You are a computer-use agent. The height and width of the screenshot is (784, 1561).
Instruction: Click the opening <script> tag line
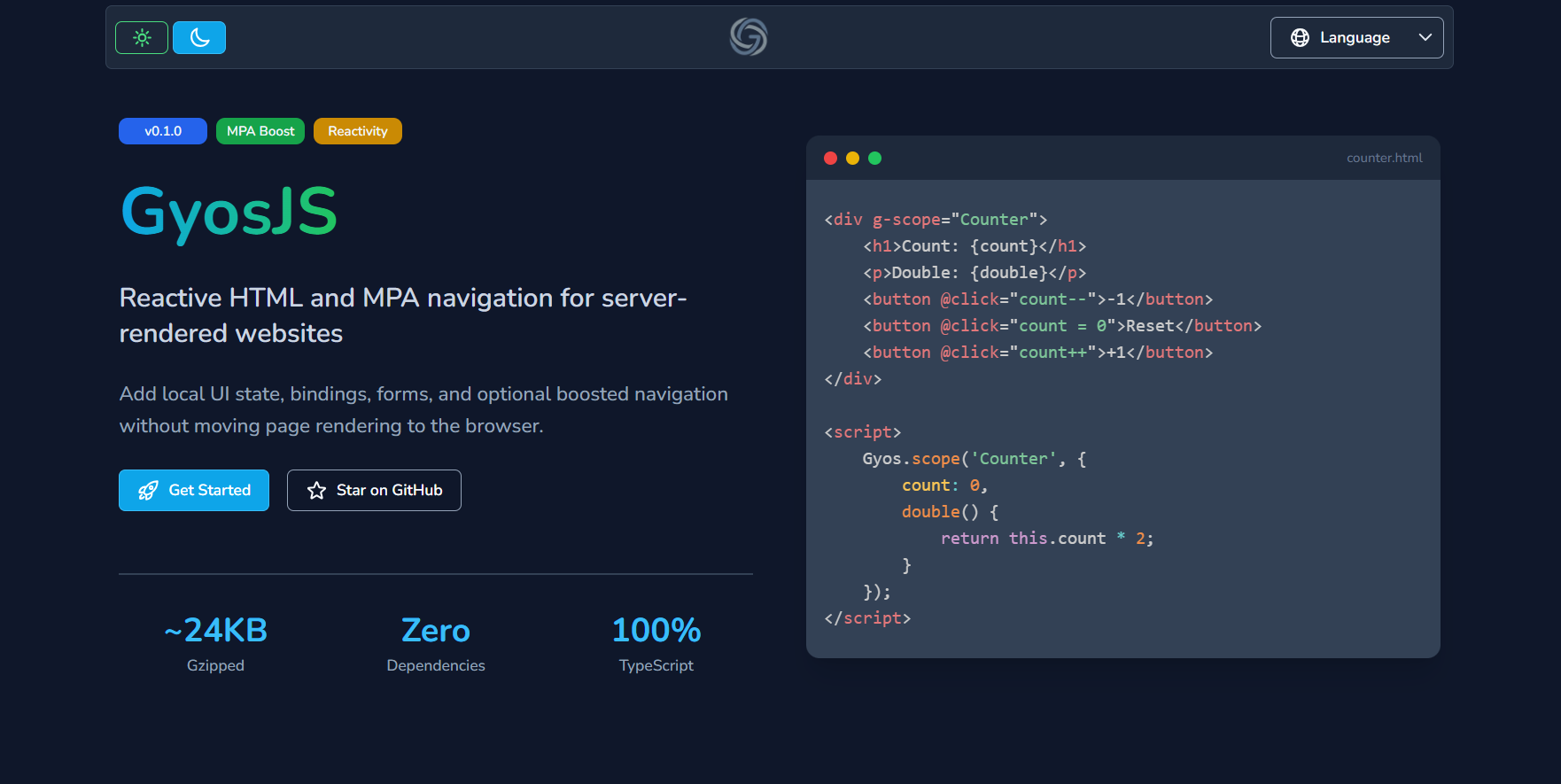click(x=863, y=432)
